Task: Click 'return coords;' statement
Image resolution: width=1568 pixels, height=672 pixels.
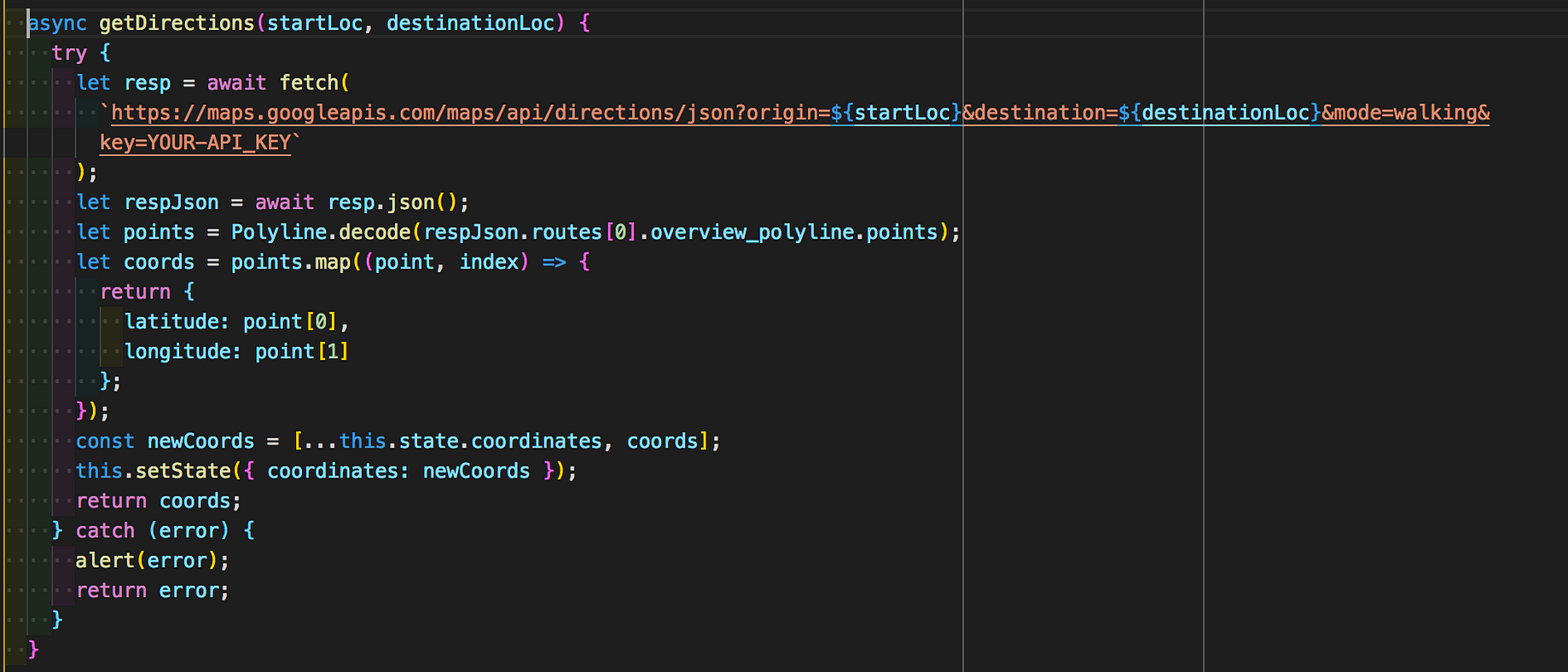Action: point(159,501)
